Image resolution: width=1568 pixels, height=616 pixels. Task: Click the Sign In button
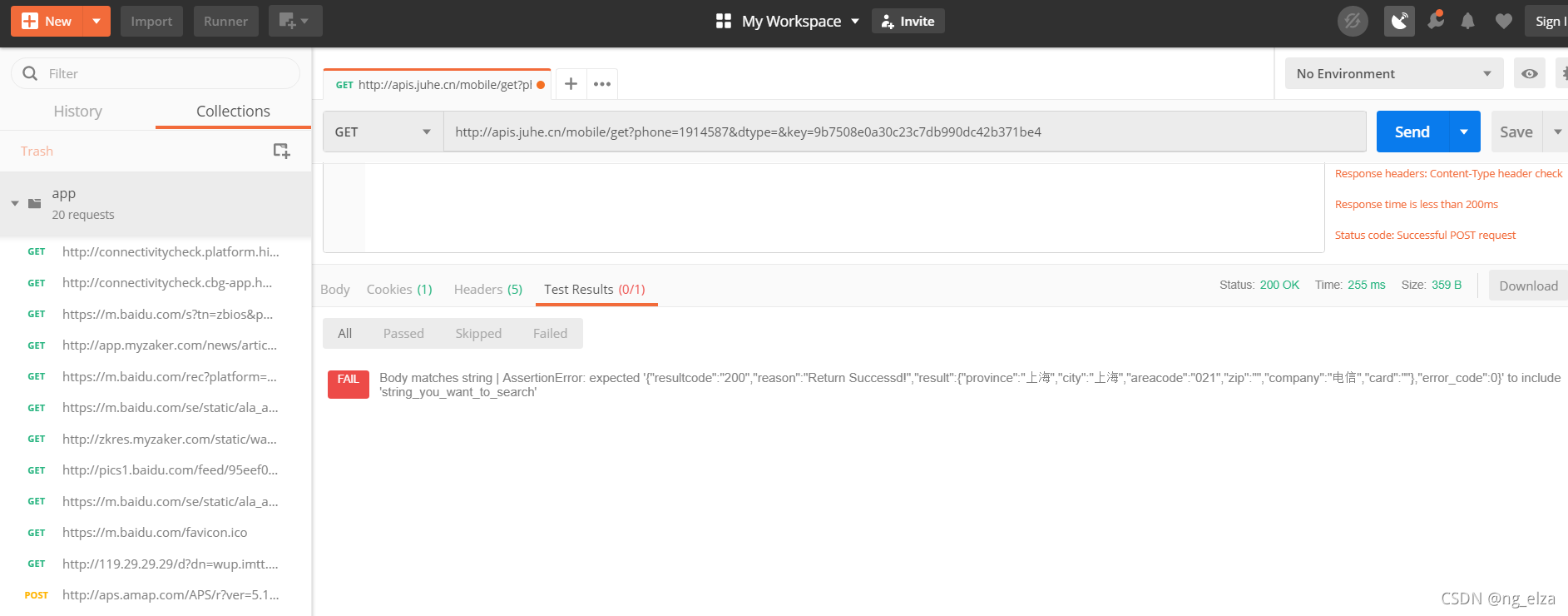[1547, 21]
